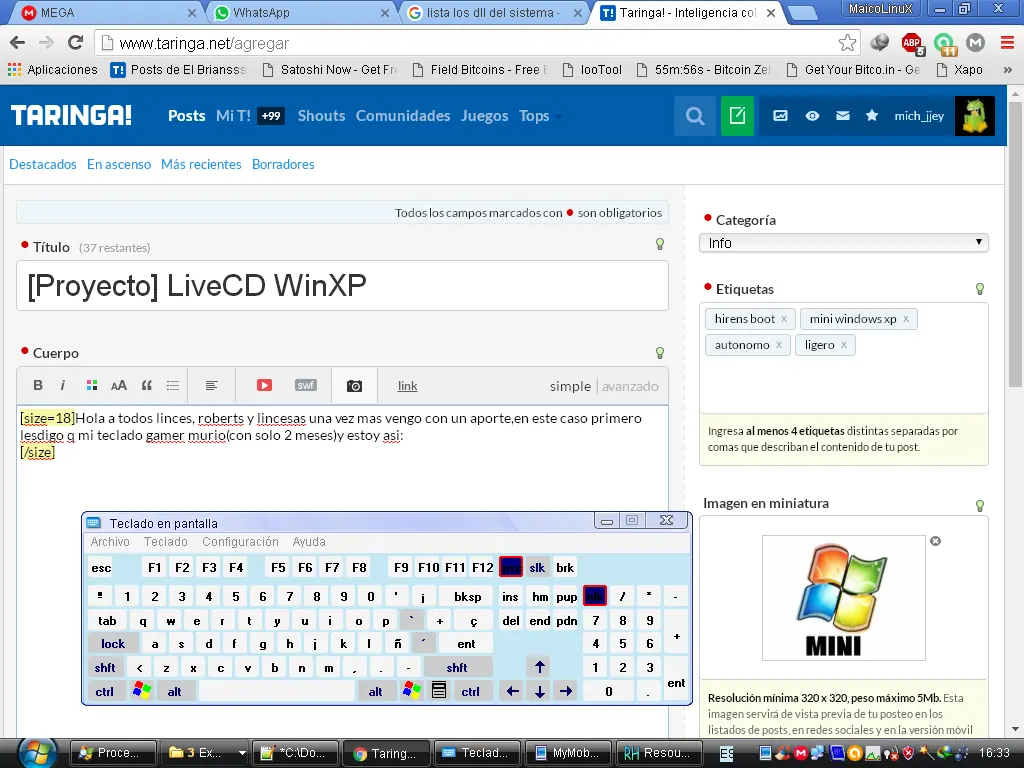This screenshot has width=1024, height=768.
Task: Open the Categoría dropdown showing Info
Action: pyautogui.click(x=843, y=243)
